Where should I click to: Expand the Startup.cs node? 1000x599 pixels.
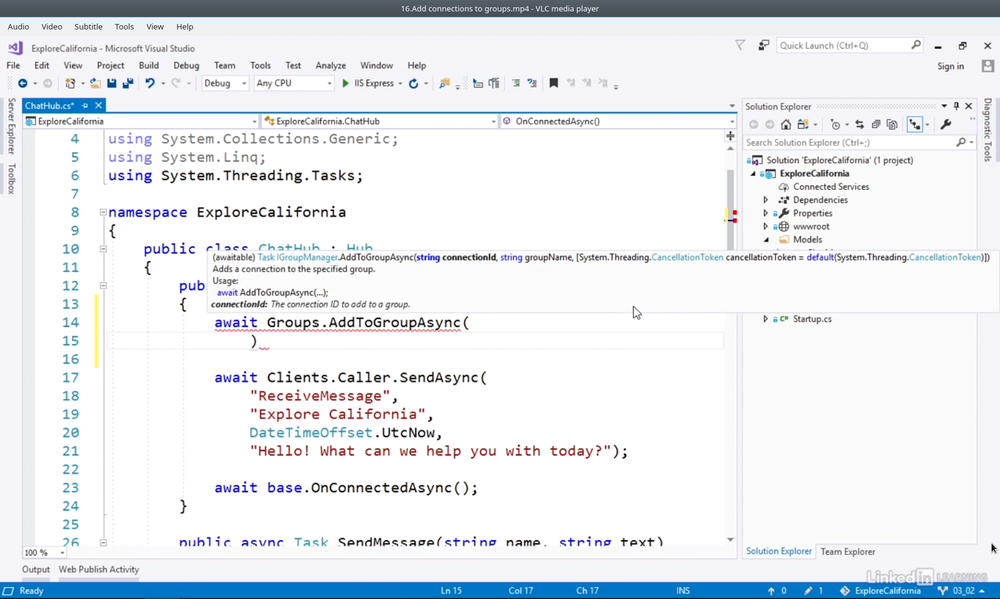[766, 319]
